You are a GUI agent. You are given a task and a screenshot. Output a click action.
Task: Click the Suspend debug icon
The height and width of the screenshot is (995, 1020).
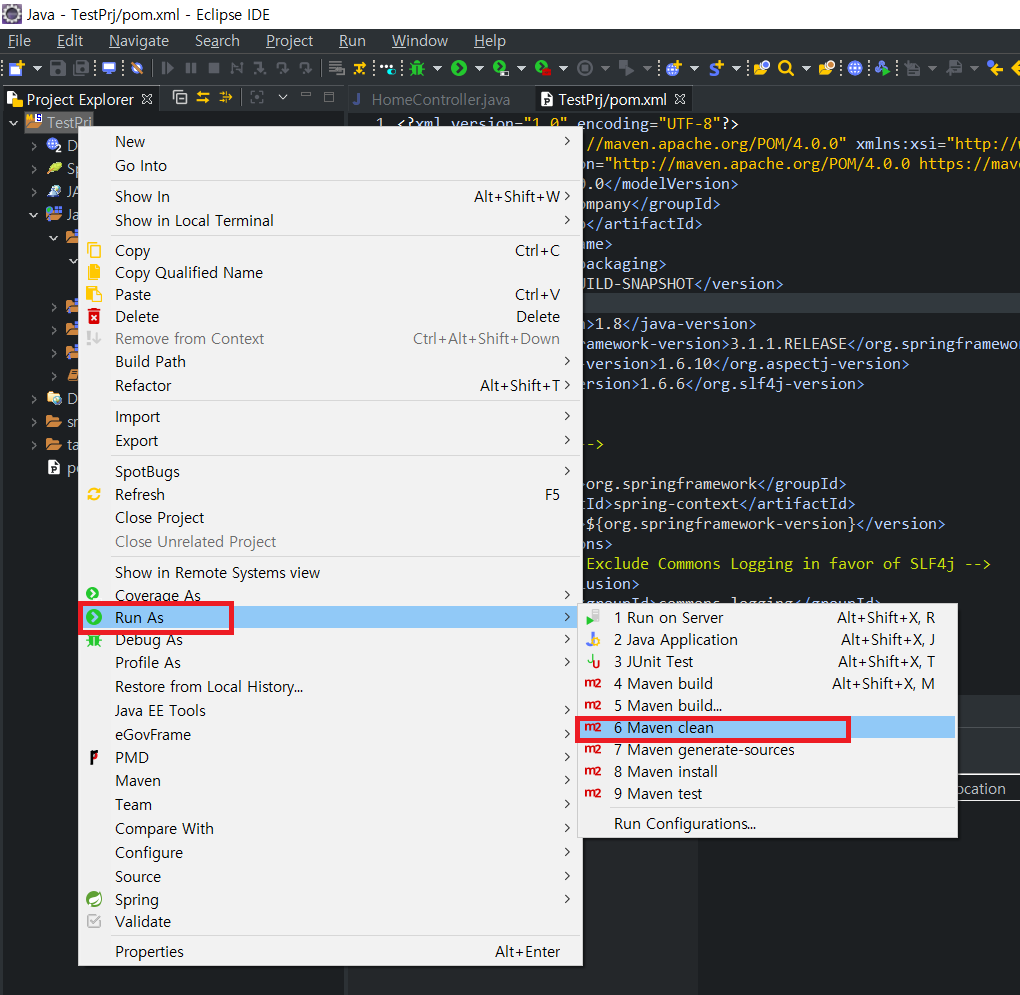(x=191, y=68)
